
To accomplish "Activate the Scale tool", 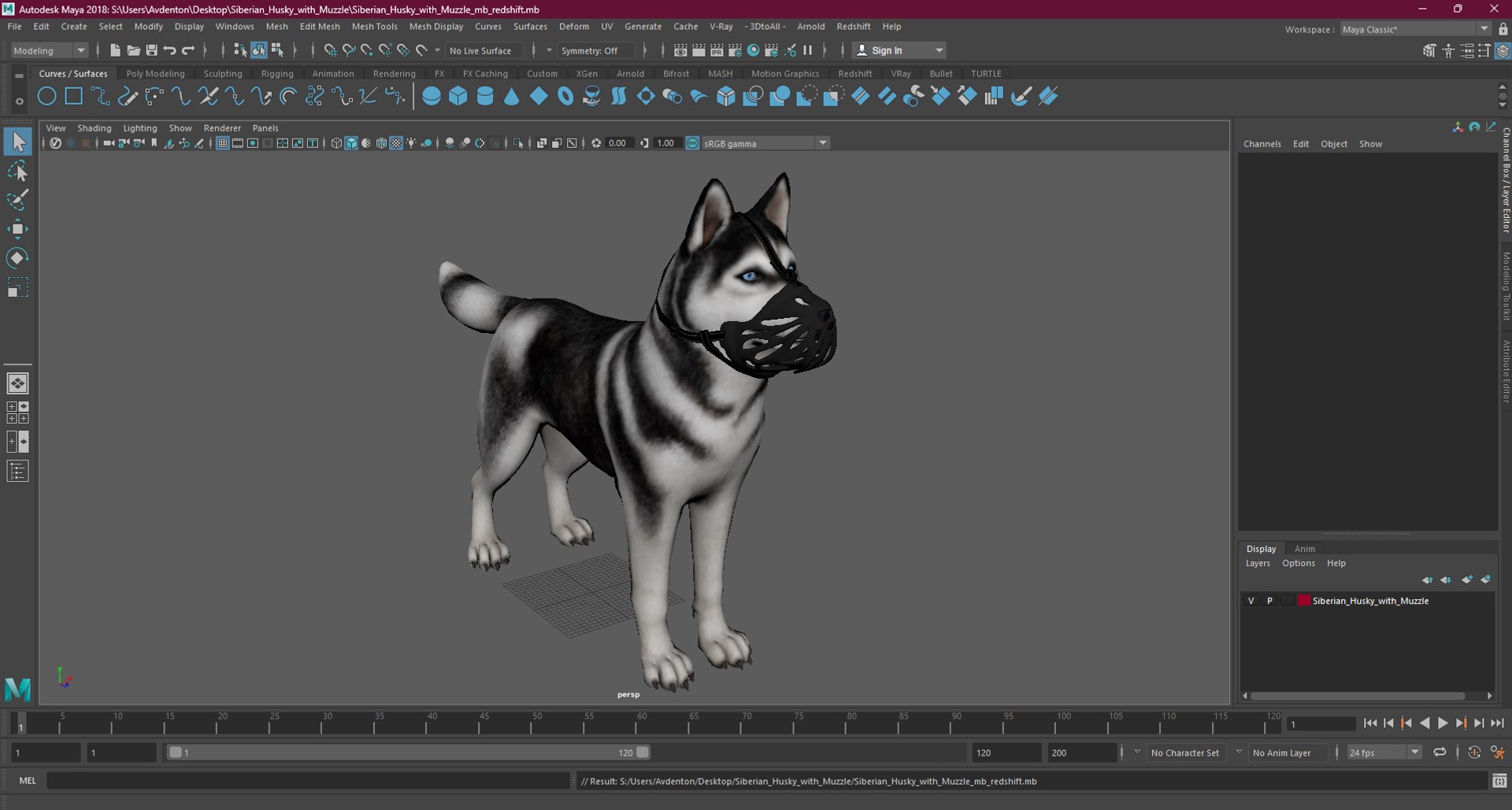I will pyautogui.click(x=17, y=287).
